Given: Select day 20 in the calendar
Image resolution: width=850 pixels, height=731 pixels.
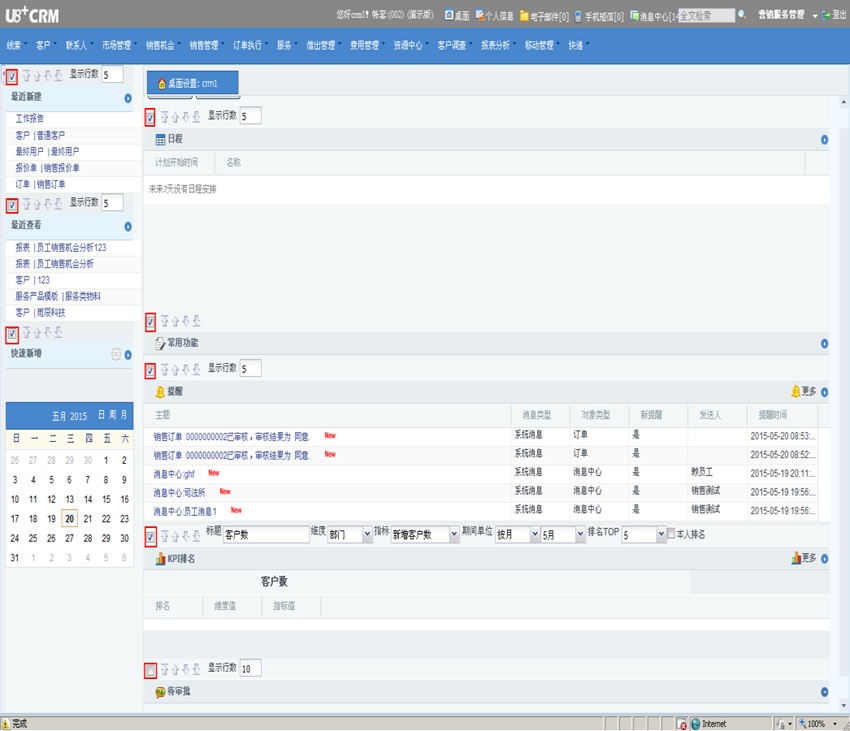Looking at the screenshot, I should click(x=69, y=518).
